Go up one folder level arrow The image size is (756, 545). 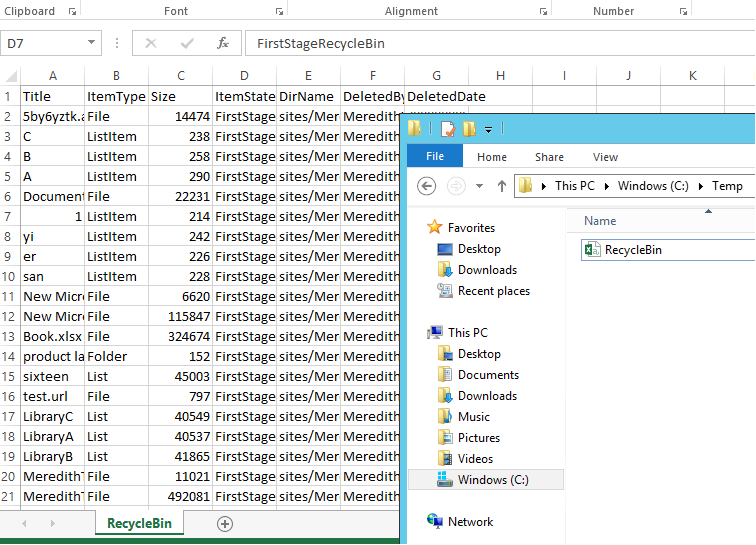(x=502, y=186)
